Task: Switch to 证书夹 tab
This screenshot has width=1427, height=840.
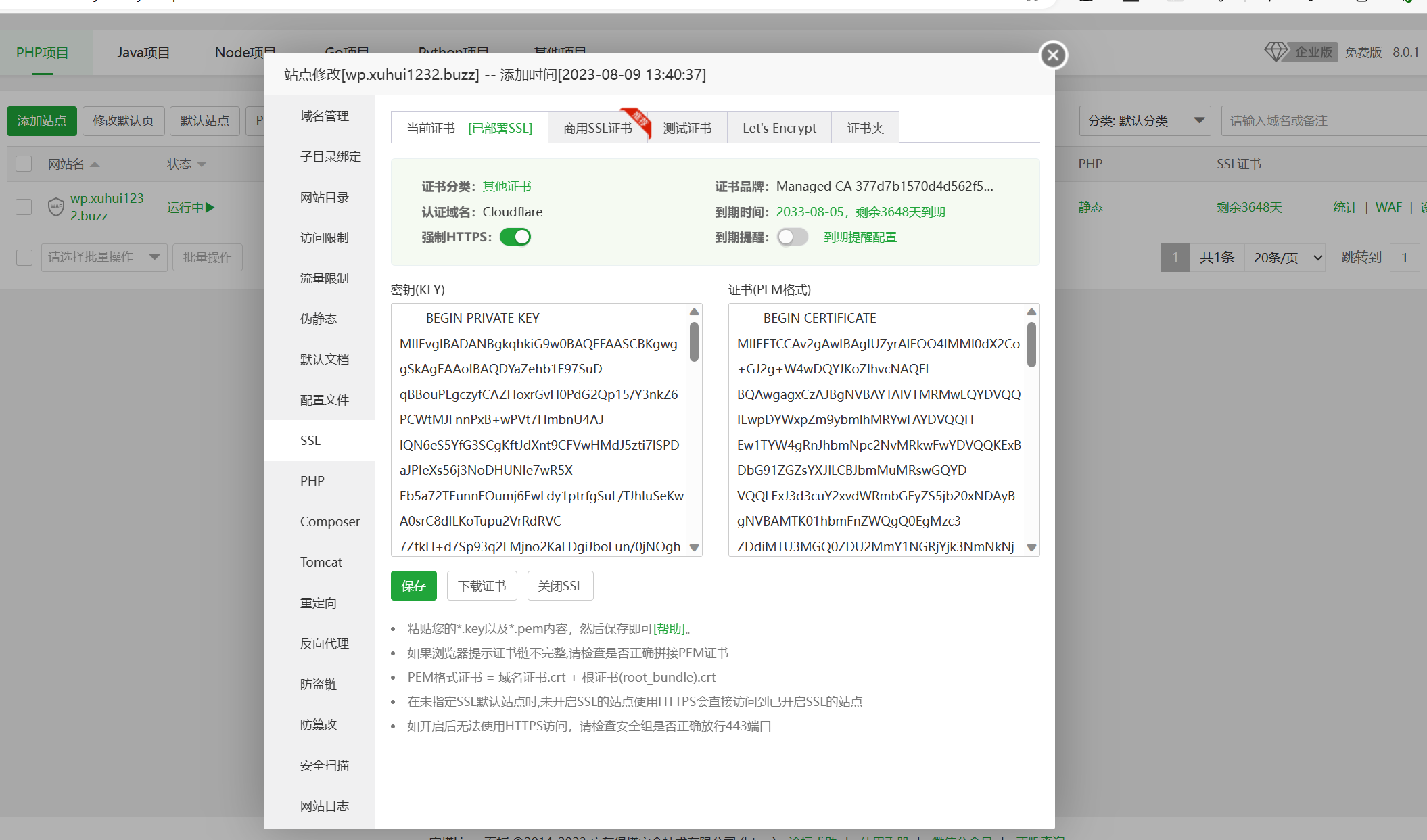Action: pyautogui.click(x=865, y=128)
